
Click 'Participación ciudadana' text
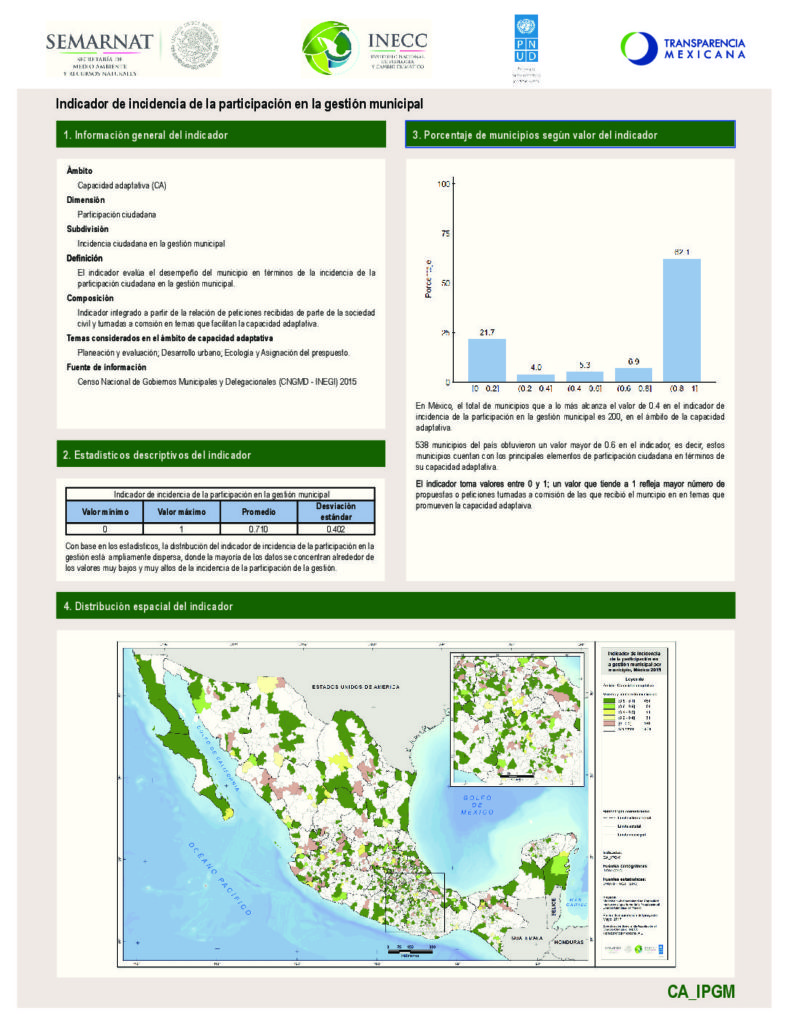[x=117, y=214]
